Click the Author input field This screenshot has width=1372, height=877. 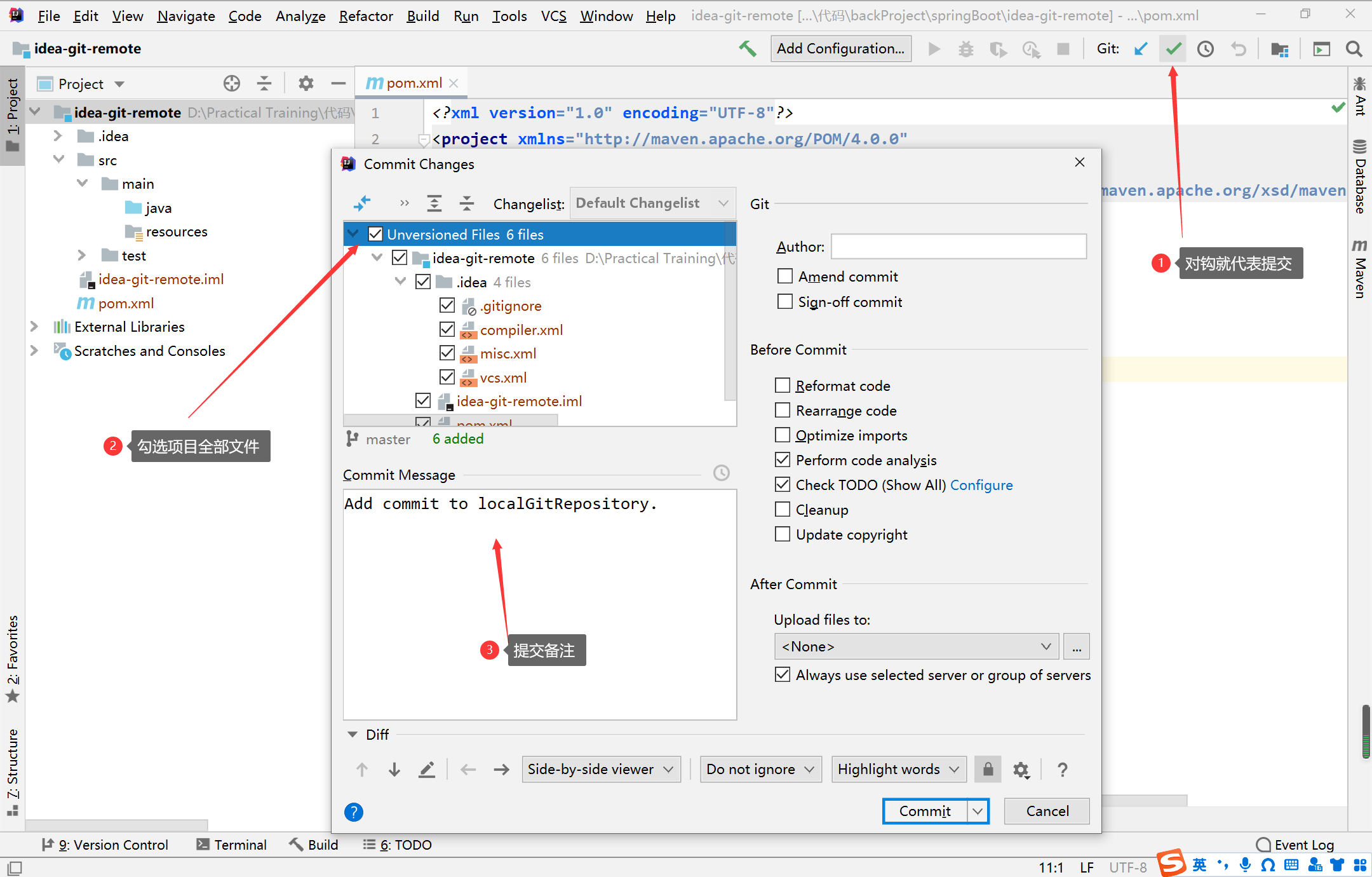click(x=959, y=246)
